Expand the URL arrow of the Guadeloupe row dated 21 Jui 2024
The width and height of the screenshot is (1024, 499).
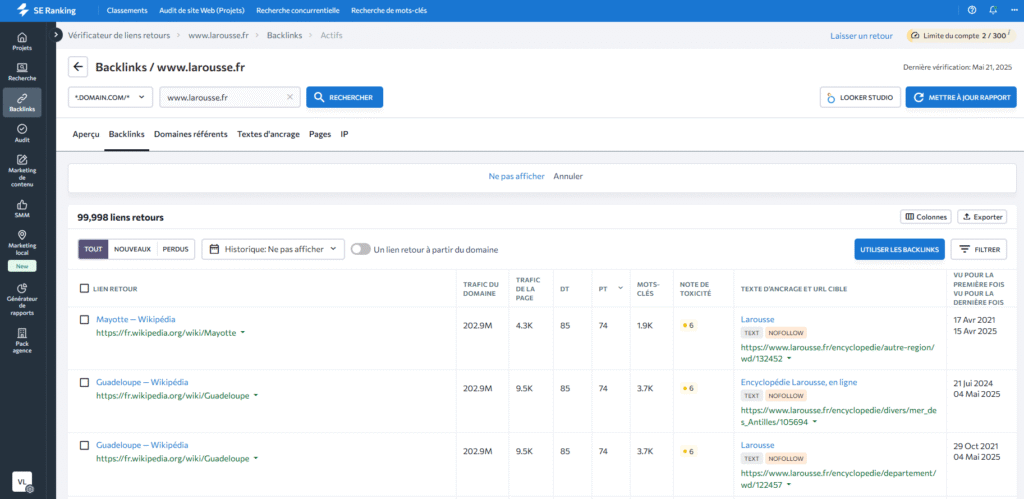pyautogui.click(x=256, y=395)
